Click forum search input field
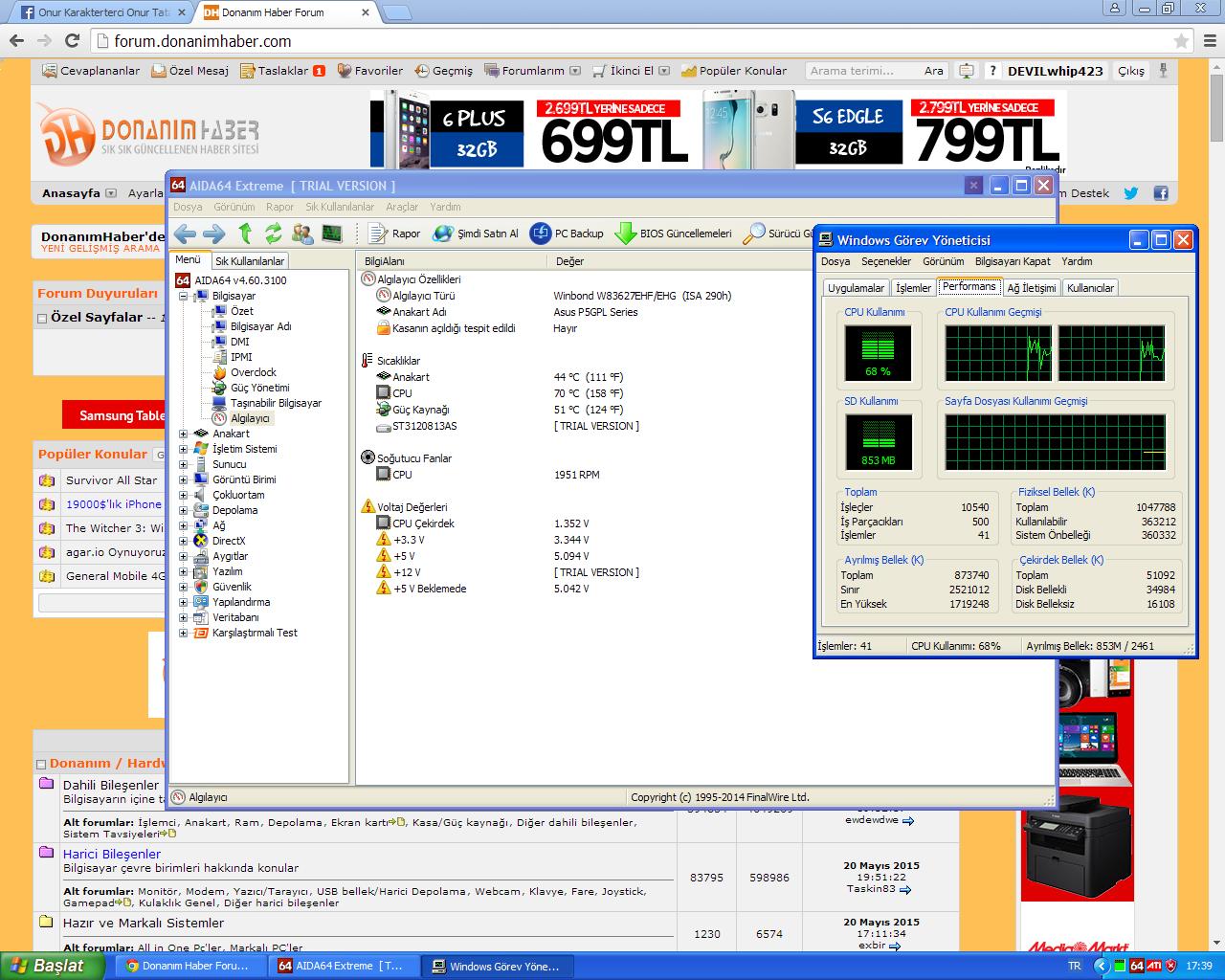Screen dimensions: 1225x980 pos(861,71)
